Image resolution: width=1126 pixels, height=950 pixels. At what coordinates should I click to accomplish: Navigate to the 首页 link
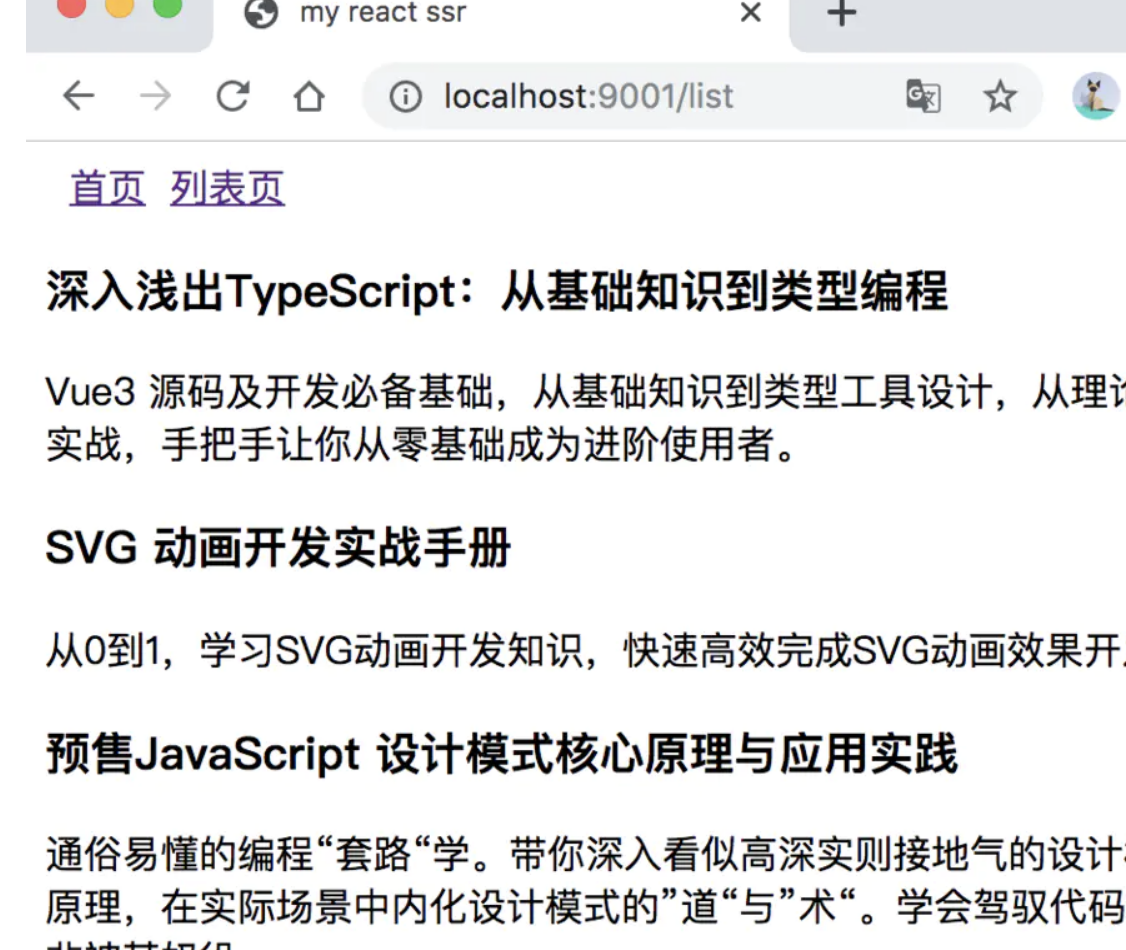click(107, 188)
